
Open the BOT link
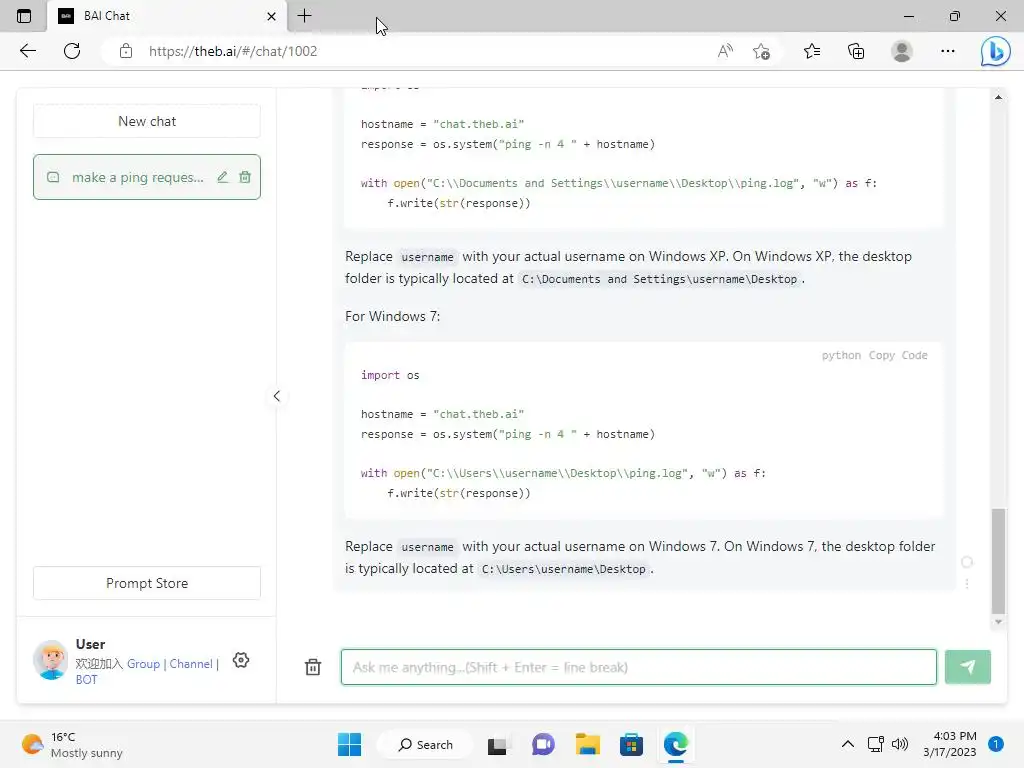click(x=86, y=679)
